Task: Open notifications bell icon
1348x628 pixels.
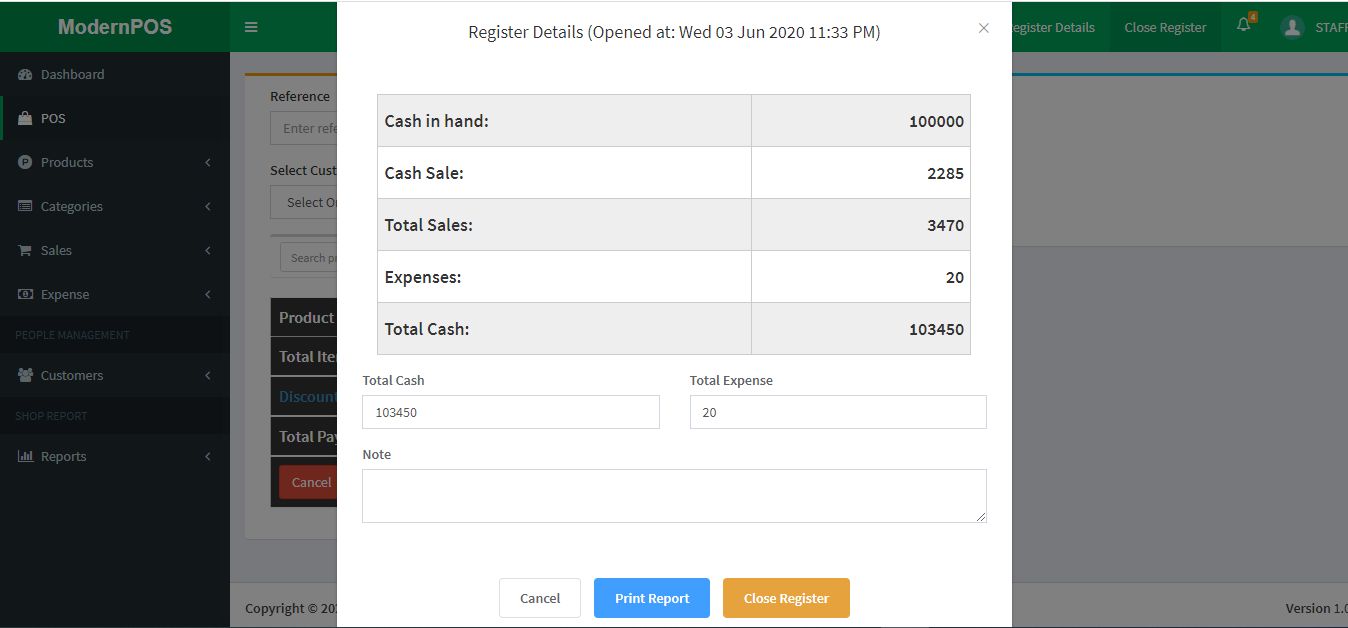Action: click(1244, 26)
